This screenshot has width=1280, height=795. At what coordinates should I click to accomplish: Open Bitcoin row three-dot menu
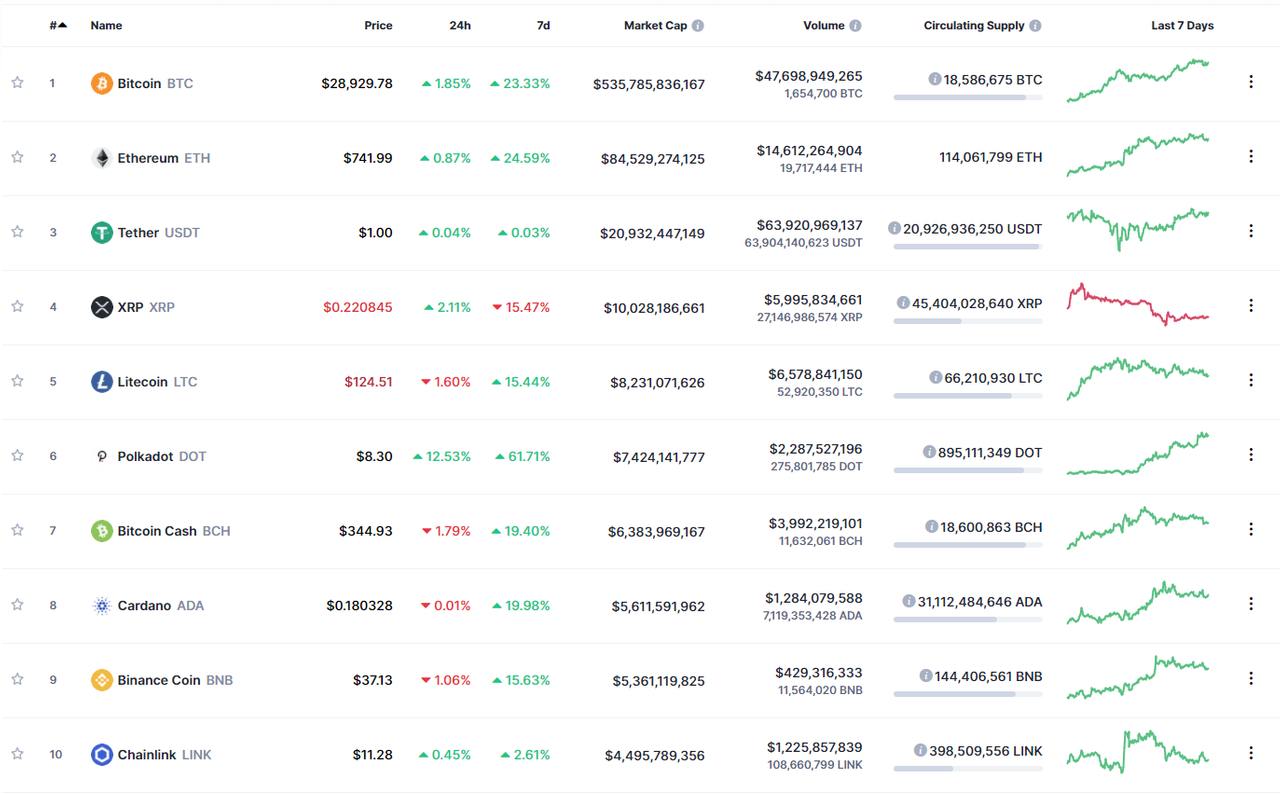point(1250,82)
